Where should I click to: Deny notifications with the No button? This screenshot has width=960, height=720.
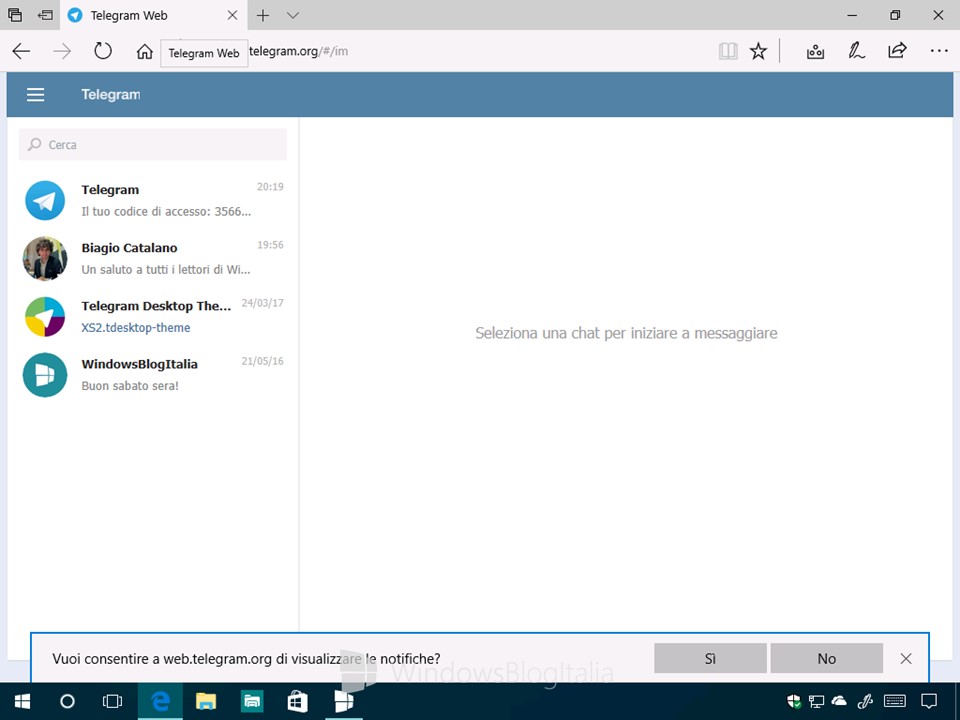pyautogui.click(x=827, y=658)
